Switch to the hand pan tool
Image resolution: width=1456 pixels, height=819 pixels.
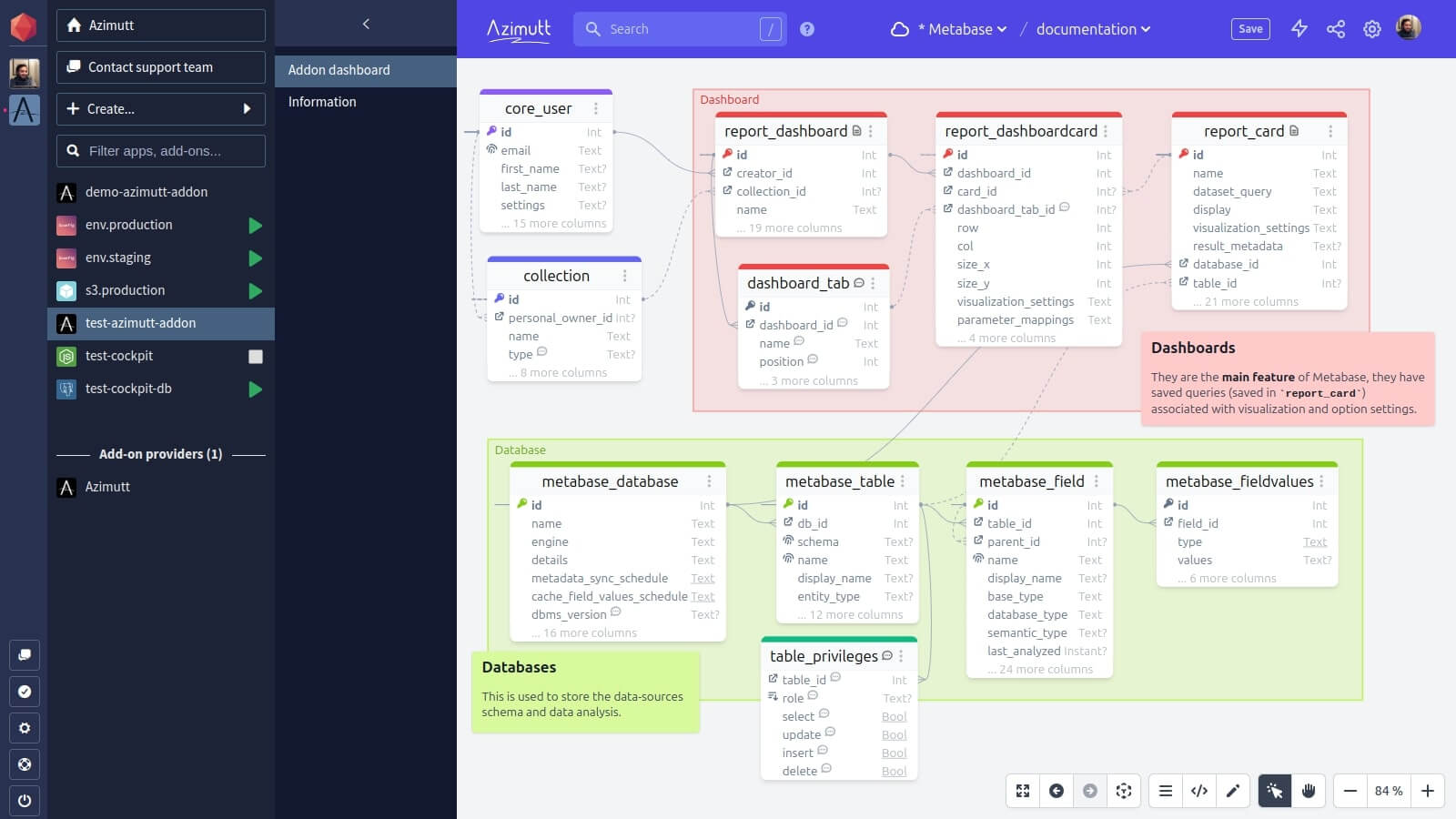coord(1309,791)
